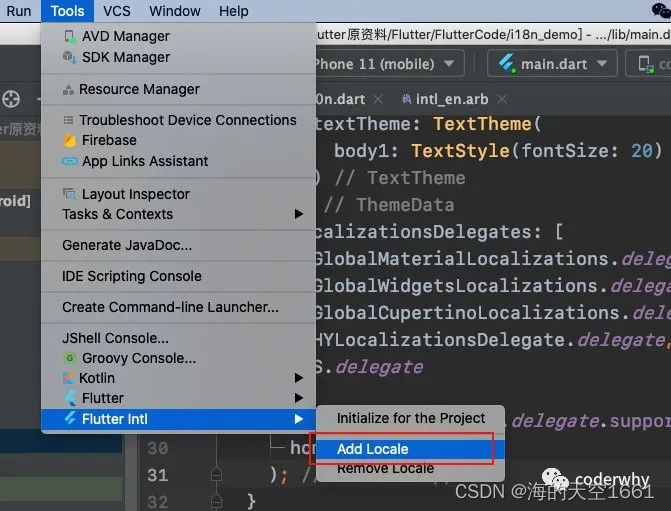Click GlobalCupertinoLocalizations in the code

(467, 313)
